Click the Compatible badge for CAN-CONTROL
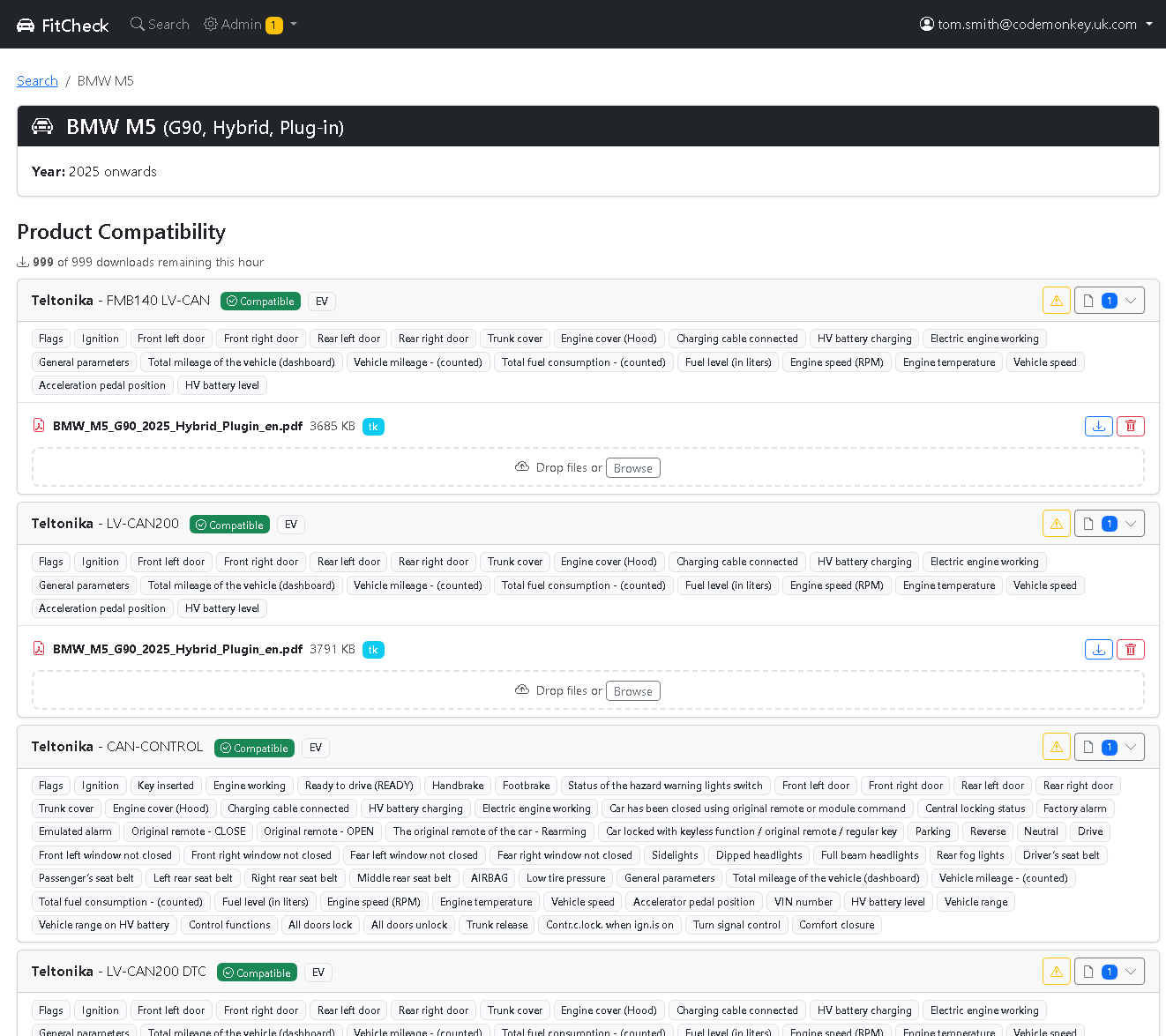1166x1036 pixels. [254, 749]
